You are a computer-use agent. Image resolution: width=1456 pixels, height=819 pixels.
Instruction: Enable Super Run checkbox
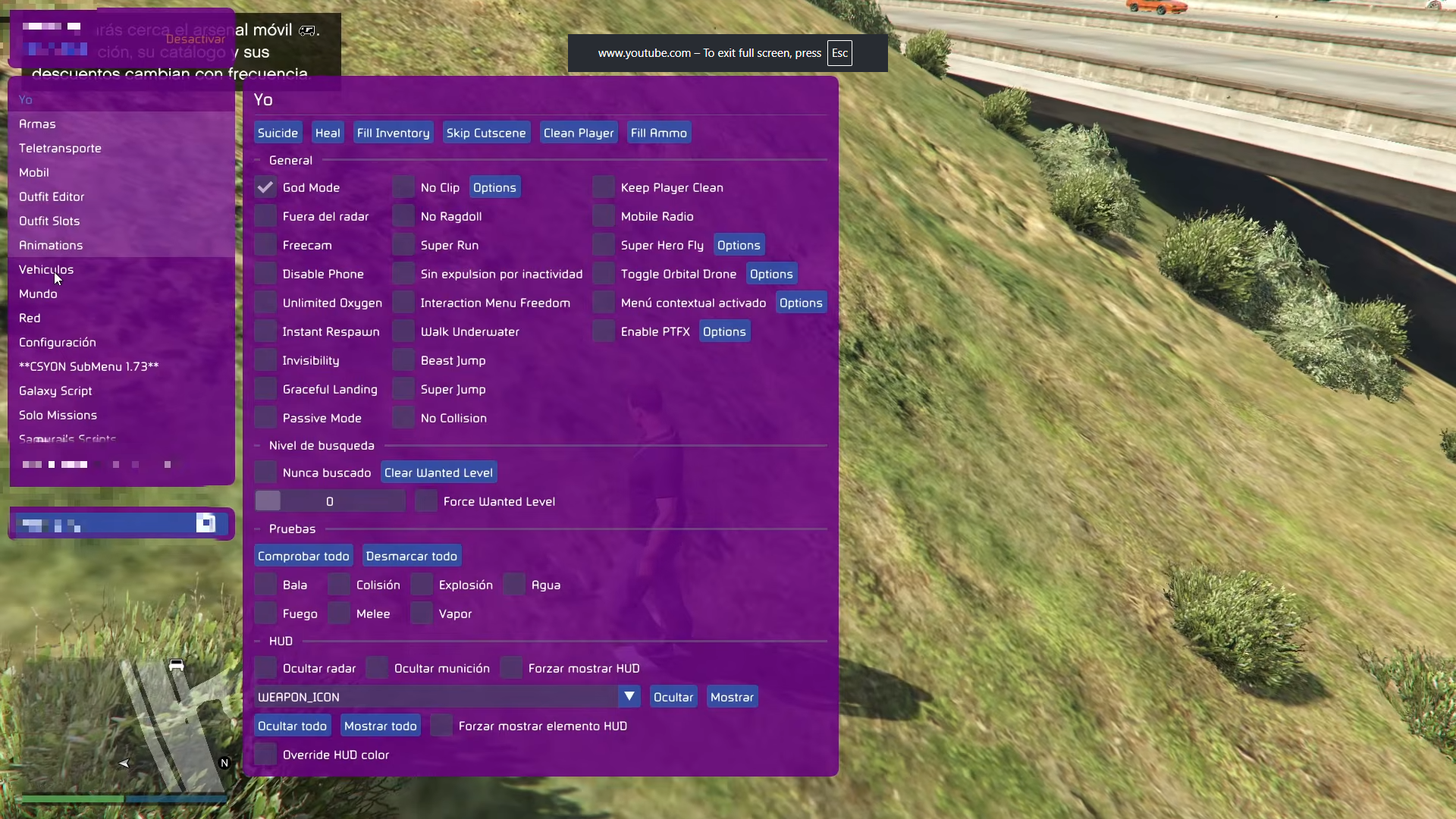[x=403, y=245]
